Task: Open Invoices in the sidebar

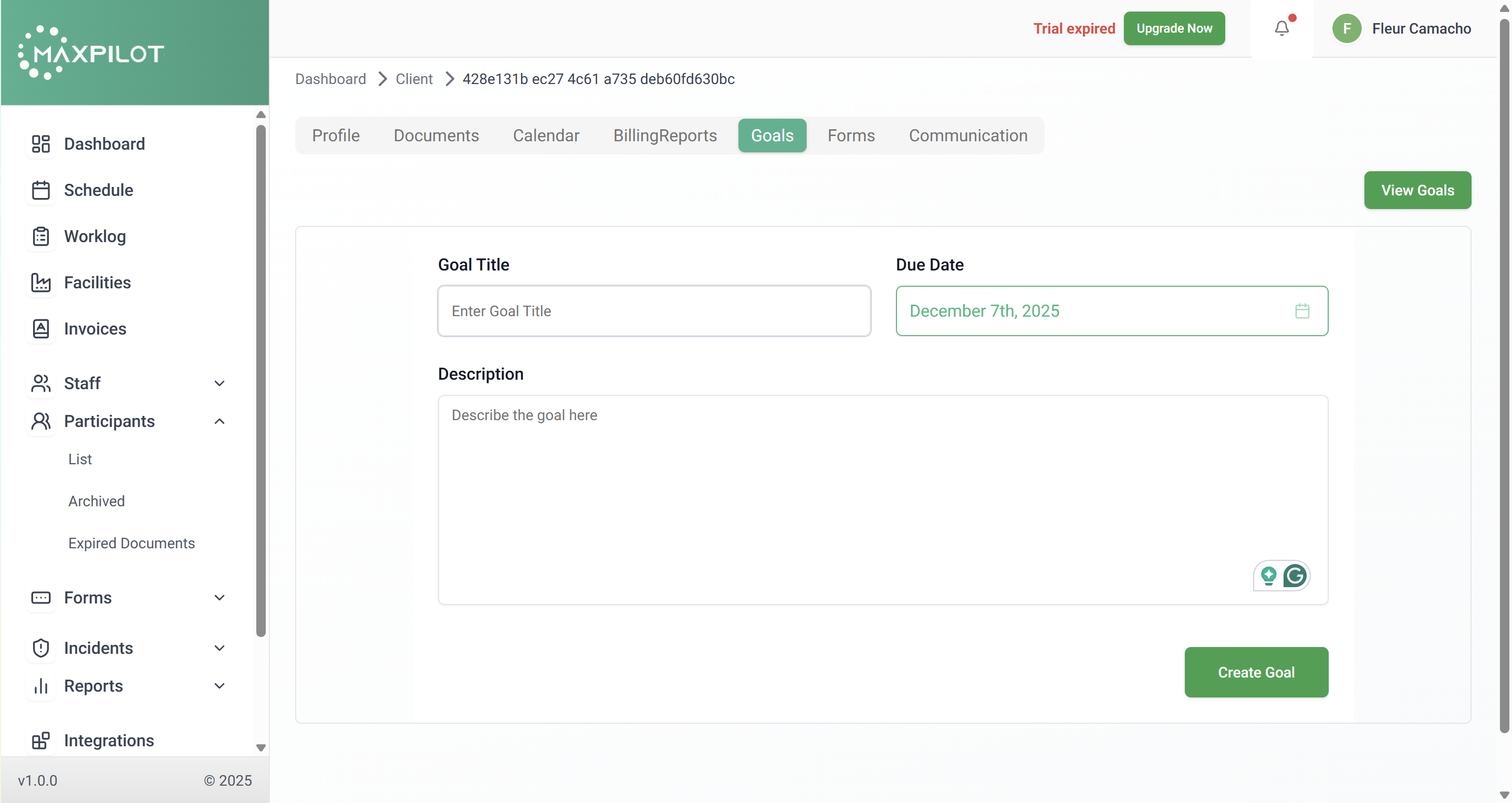Action: pyautogui.click(x=95, y=329)
